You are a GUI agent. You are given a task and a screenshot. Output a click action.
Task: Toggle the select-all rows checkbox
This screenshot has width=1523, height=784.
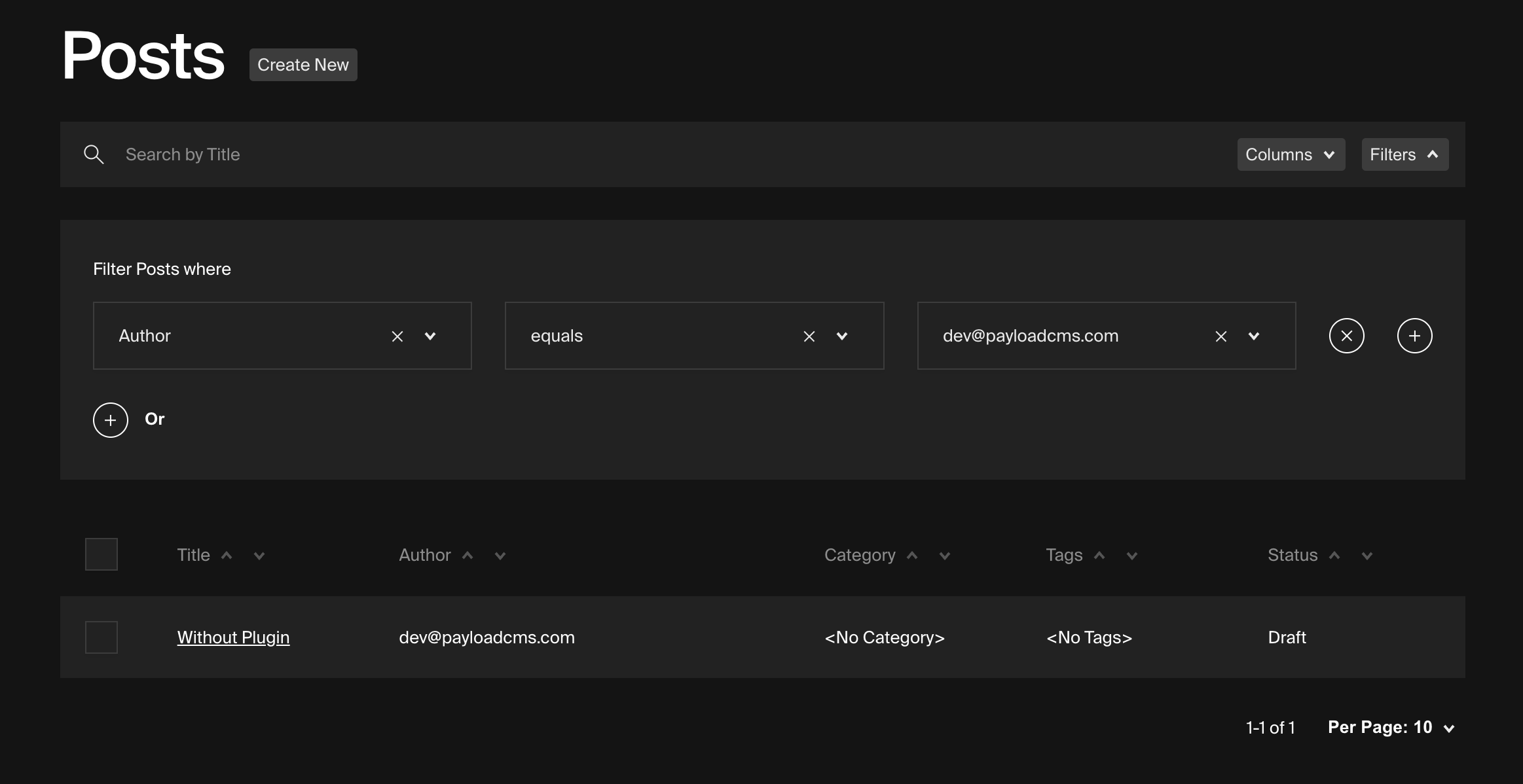(101, 554)
